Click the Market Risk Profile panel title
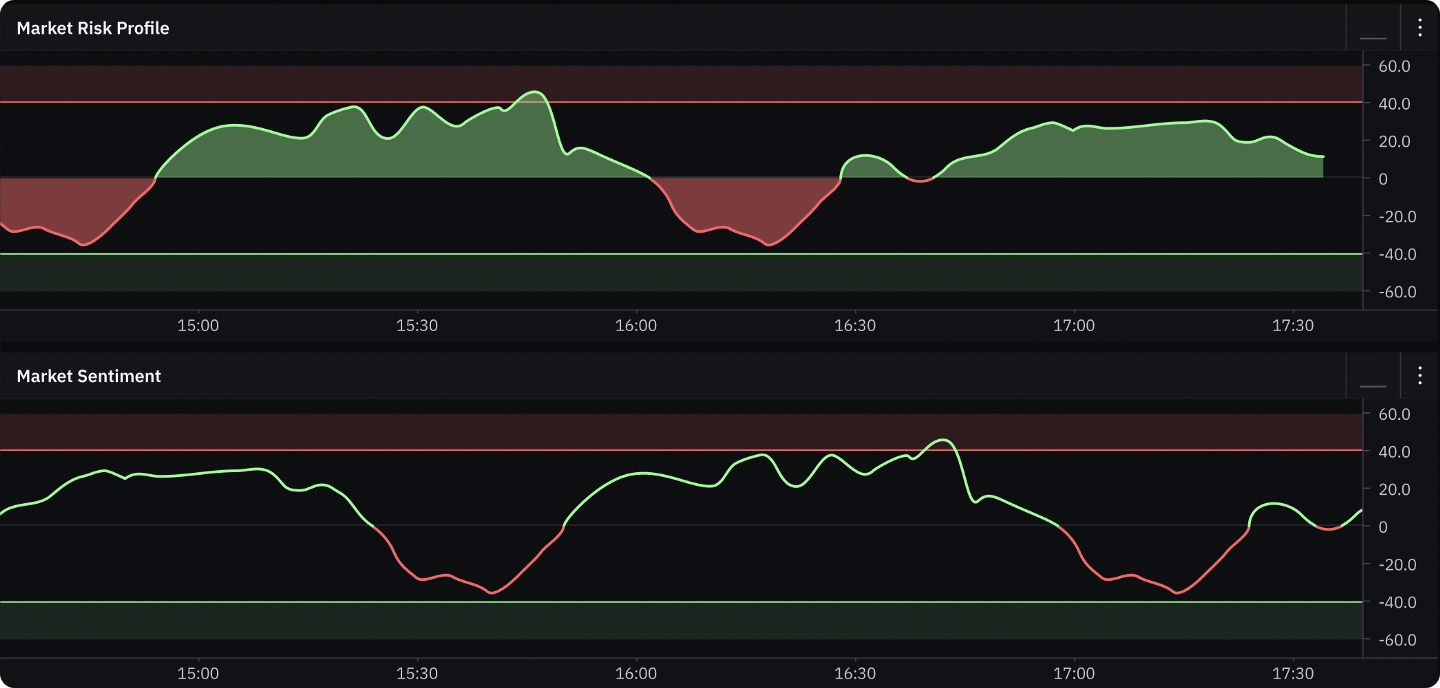 click(93, 28)
